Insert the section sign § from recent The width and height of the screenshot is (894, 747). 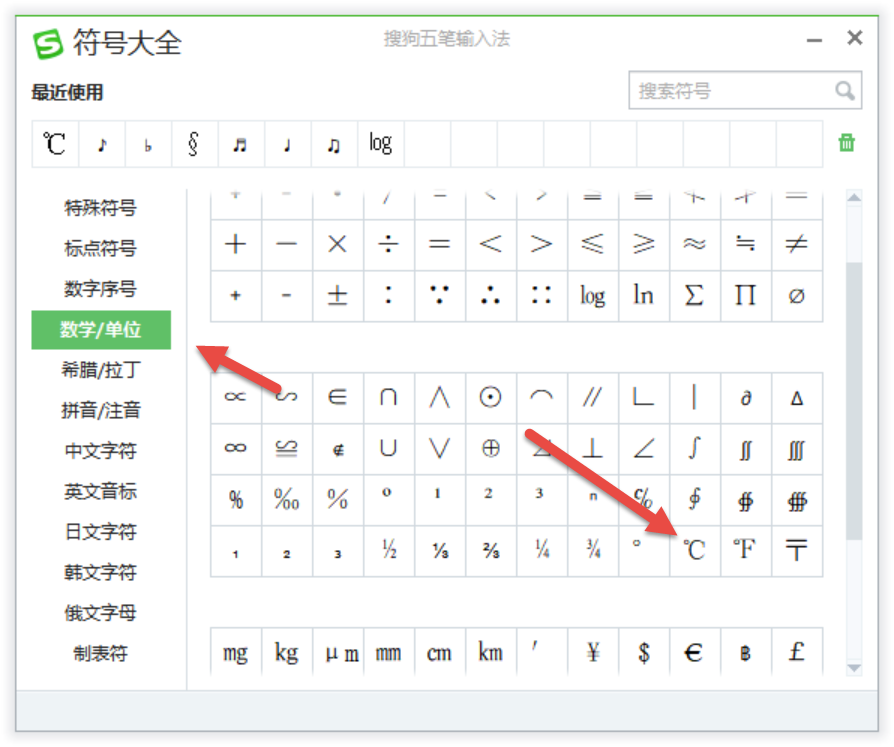point(194,144)
